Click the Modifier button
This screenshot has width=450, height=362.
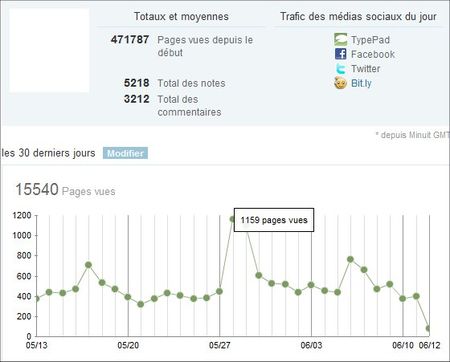click(x=125, y=153)
